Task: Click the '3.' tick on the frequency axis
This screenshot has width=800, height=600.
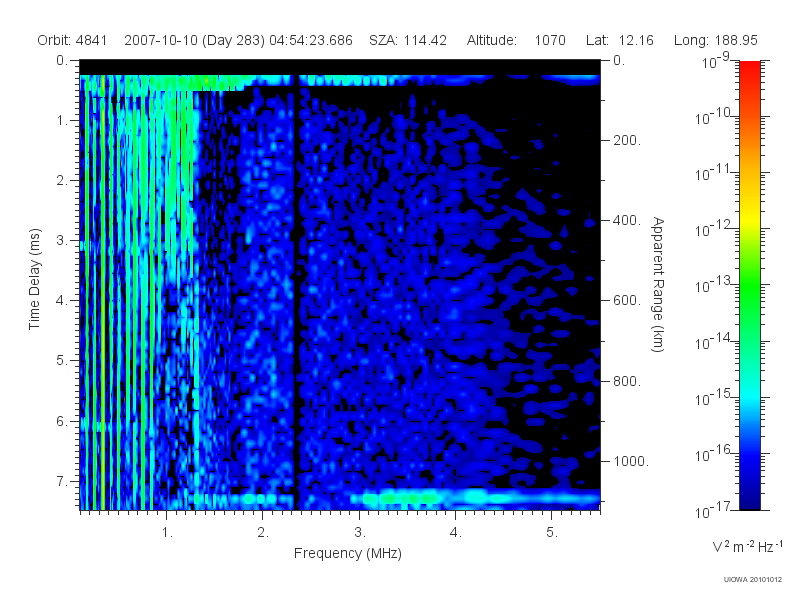Action: [x=360, y=533]
